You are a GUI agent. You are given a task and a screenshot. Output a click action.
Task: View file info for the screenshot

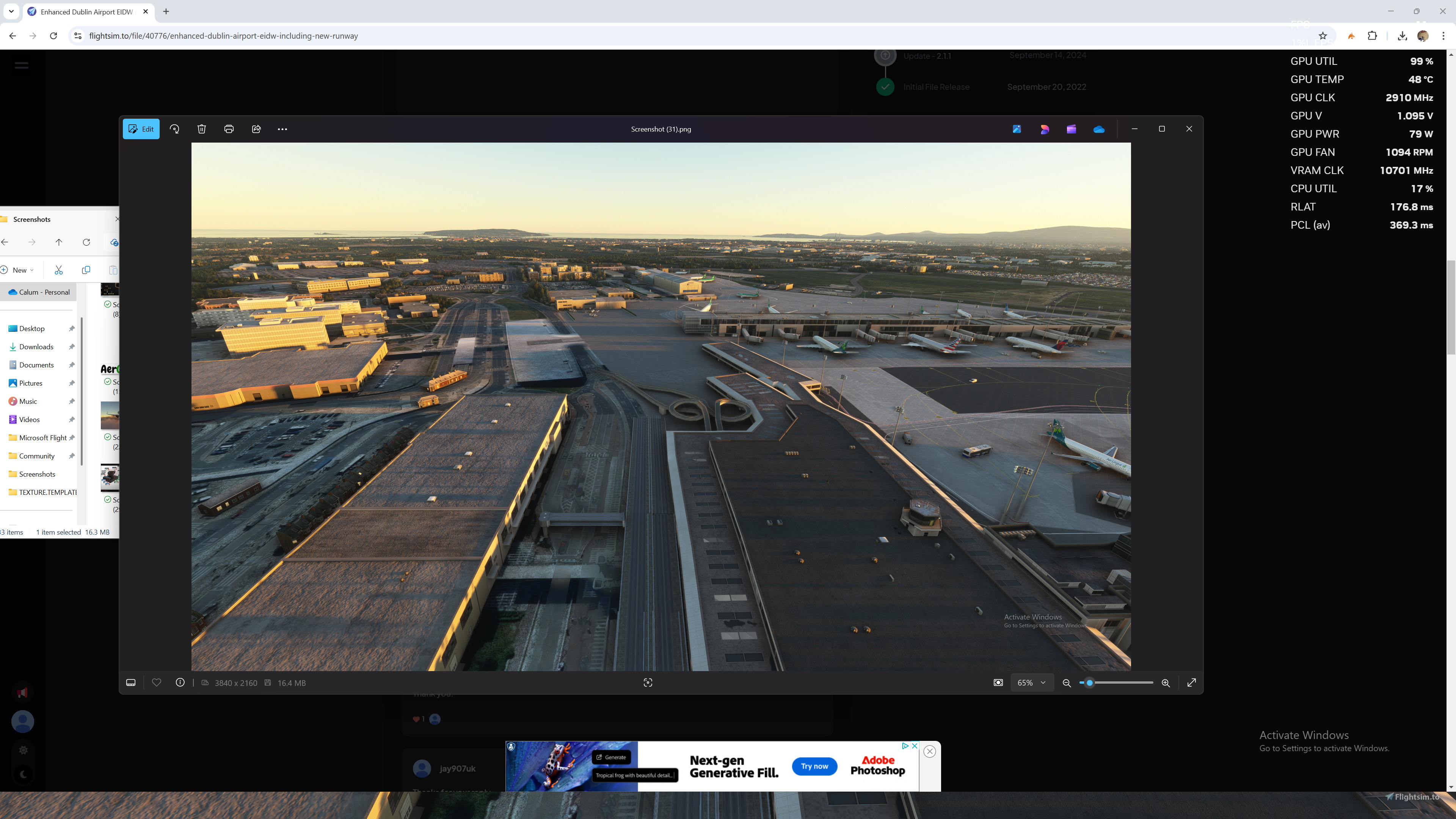point(180,683)
